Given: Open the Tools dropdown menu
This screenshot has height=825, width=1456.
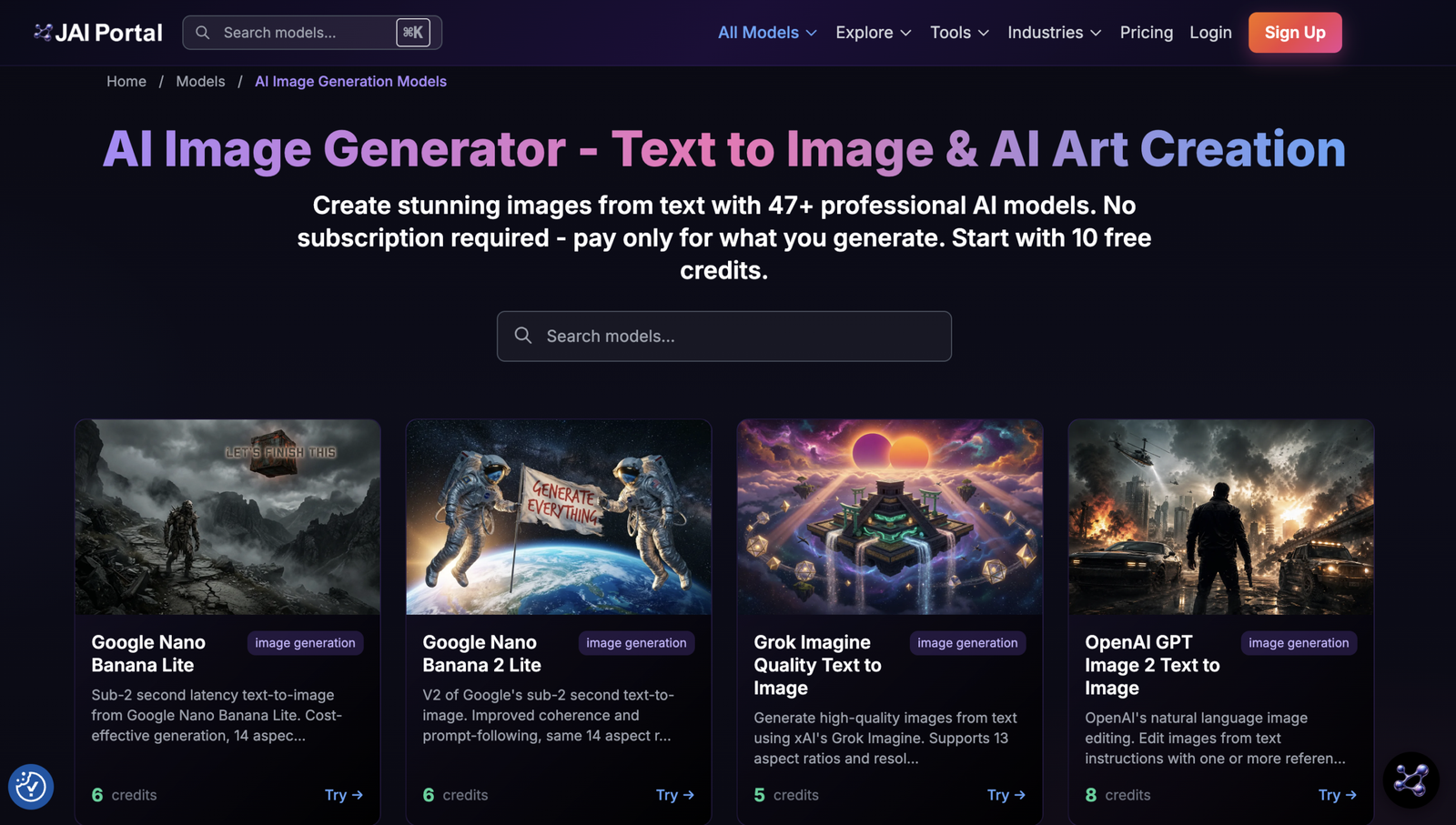Looking at the screenshot, I should tap(959, 33).
